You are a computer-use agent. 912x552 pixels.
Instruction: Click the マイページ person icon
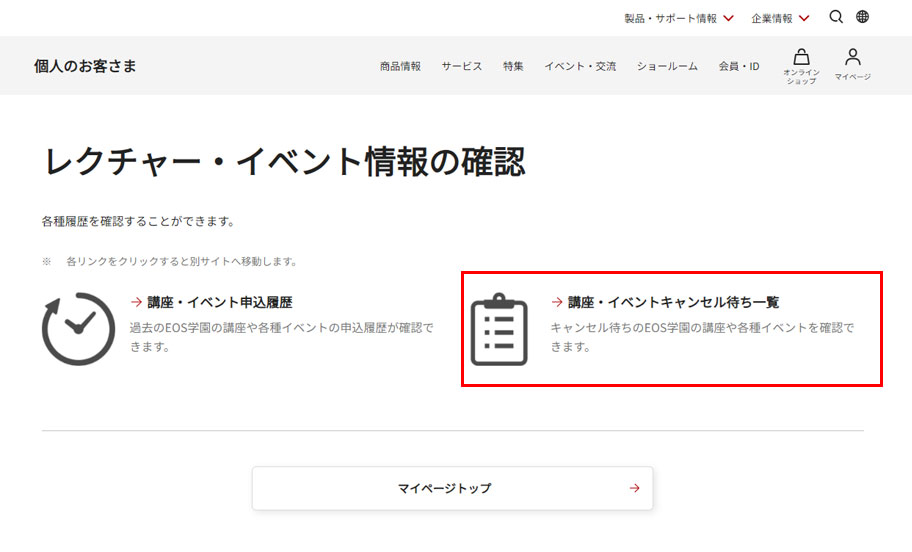[x=852, y=58]
